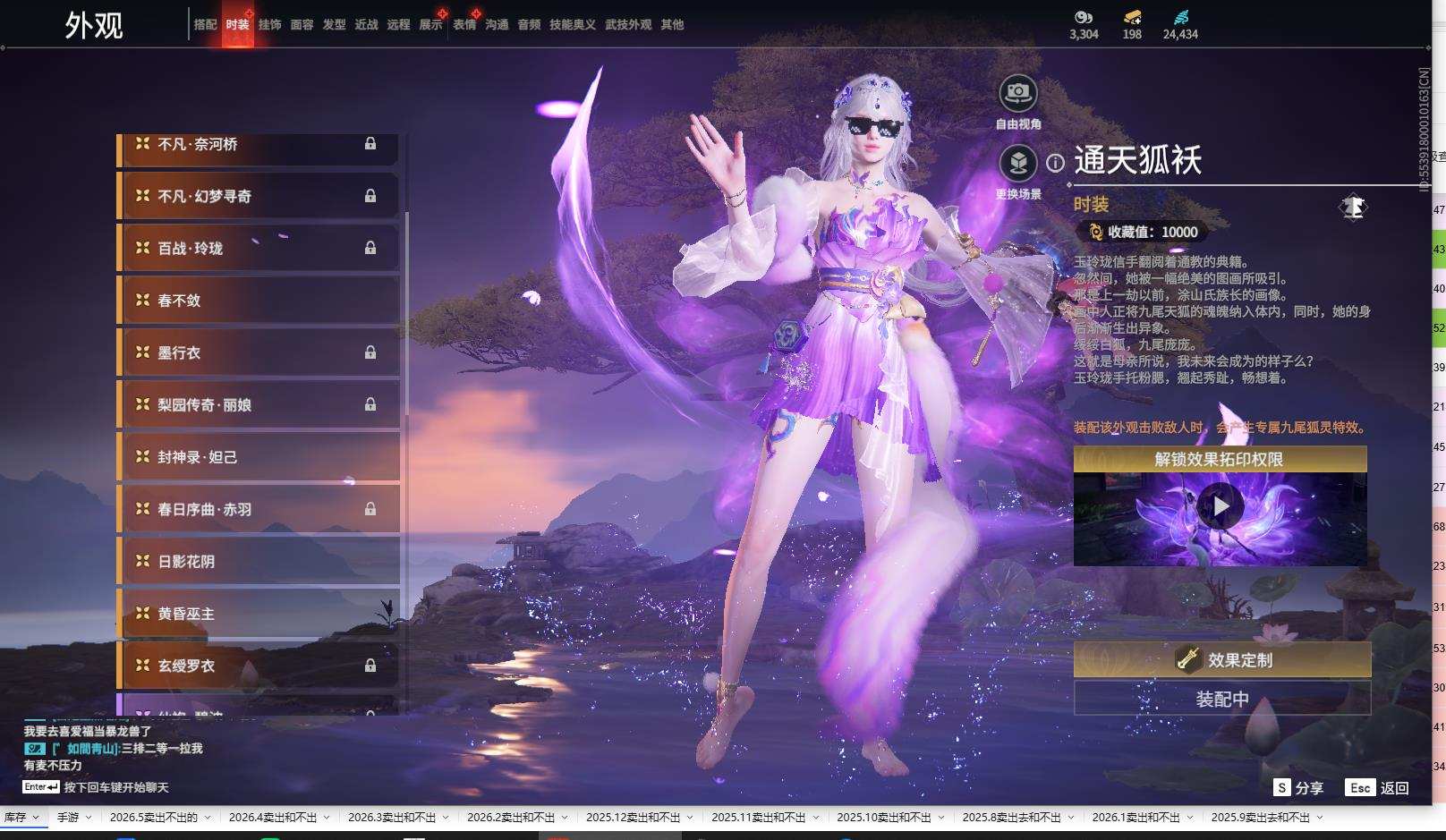Switch to the 远程 tab
This screenshot has width=1446, height=840.
point(399,25)
